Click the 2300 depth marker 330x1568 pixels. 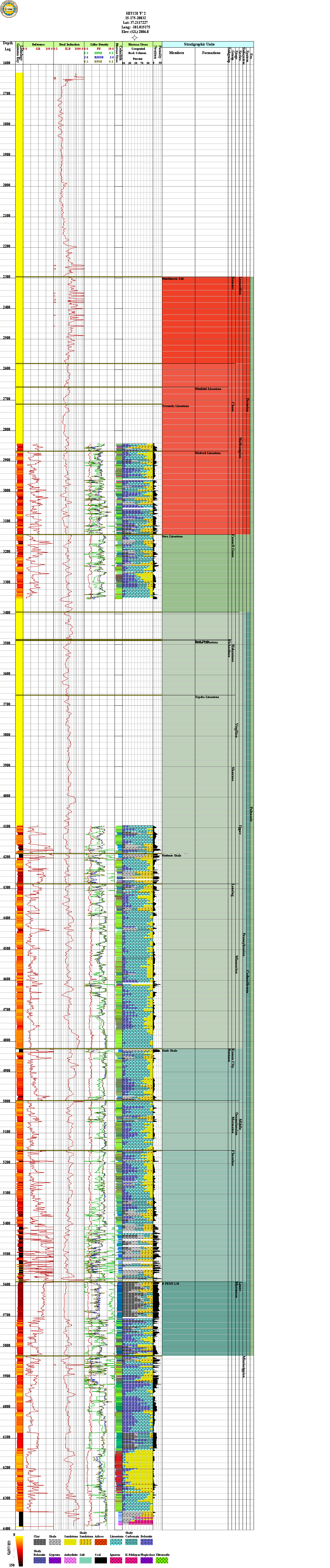[7, 278]
